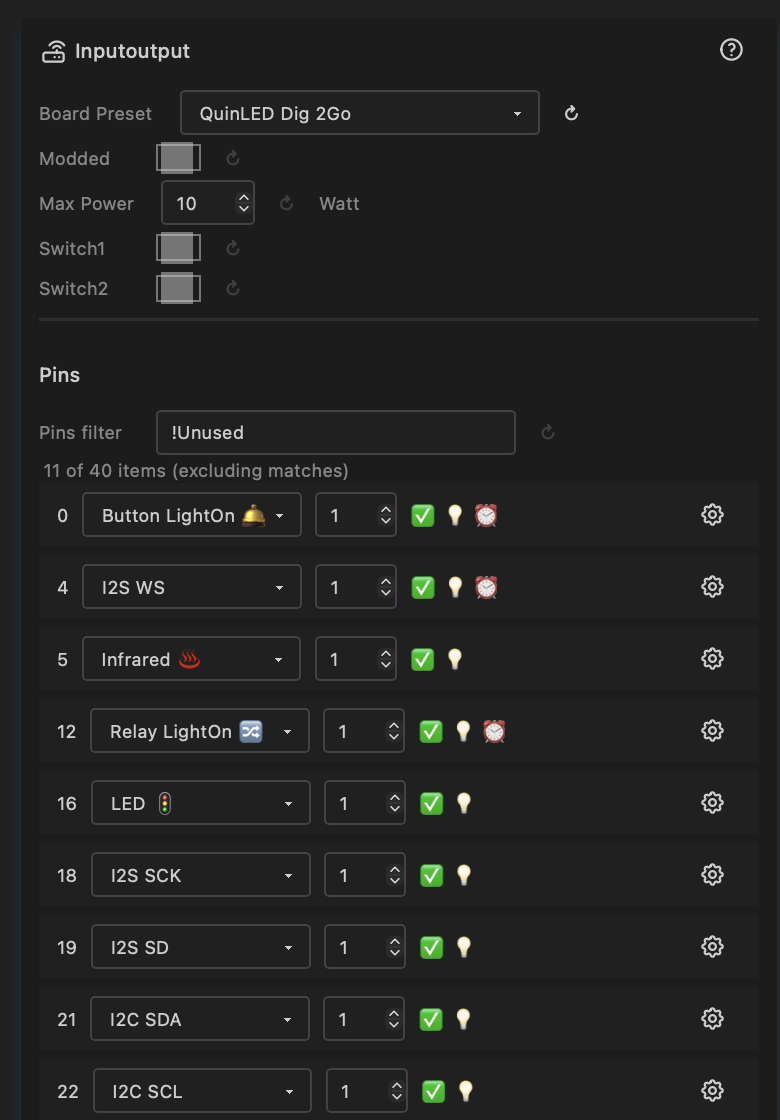Viewport: 780px width, 1120px height.
Task: Open the Infrared pin function dropdown
Action: pyautogui.click(x=191, y=659)
